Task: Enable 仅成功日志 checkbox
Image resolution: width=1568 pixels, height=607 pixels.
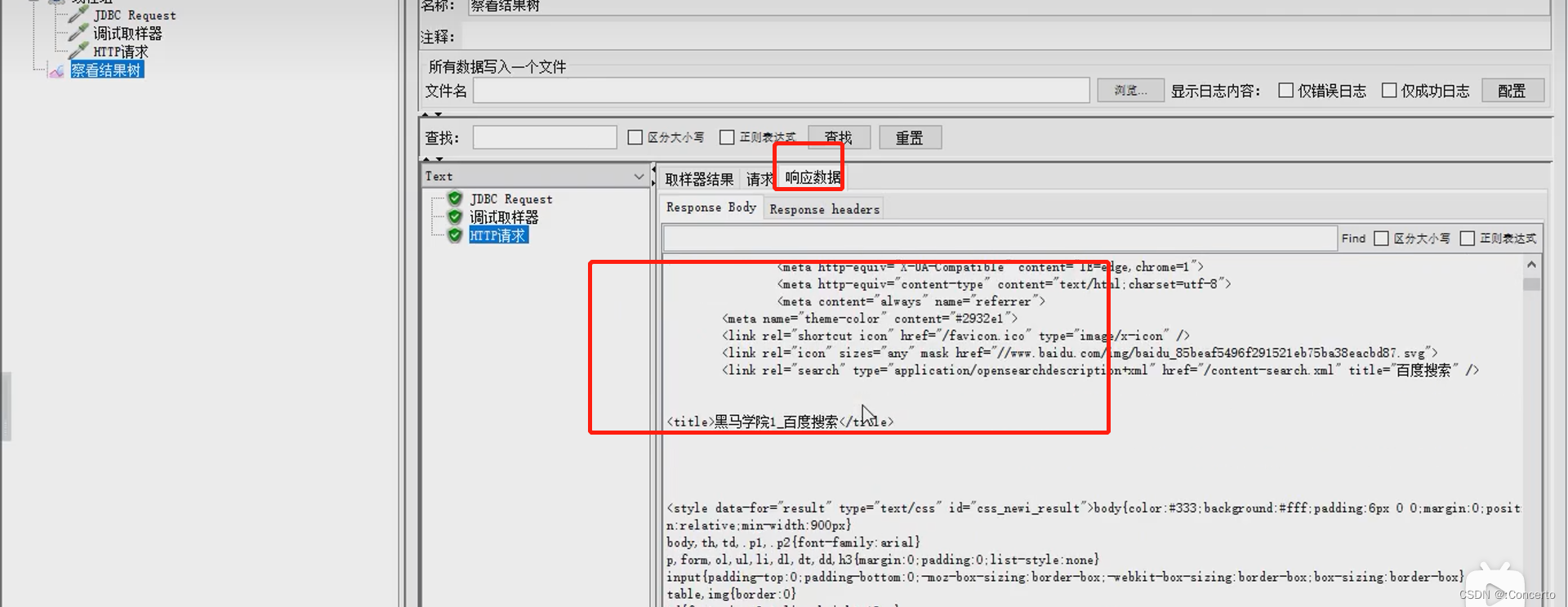Action: [x=1388, y=91]
